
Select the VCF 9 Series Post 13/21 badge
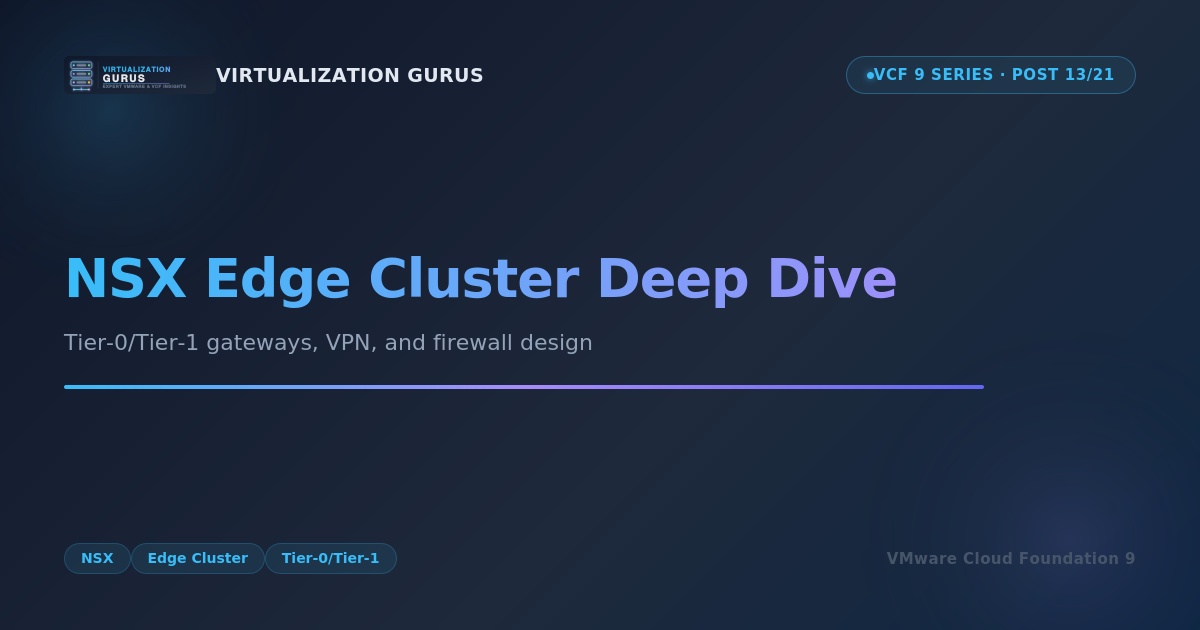(x=991, y=75)
